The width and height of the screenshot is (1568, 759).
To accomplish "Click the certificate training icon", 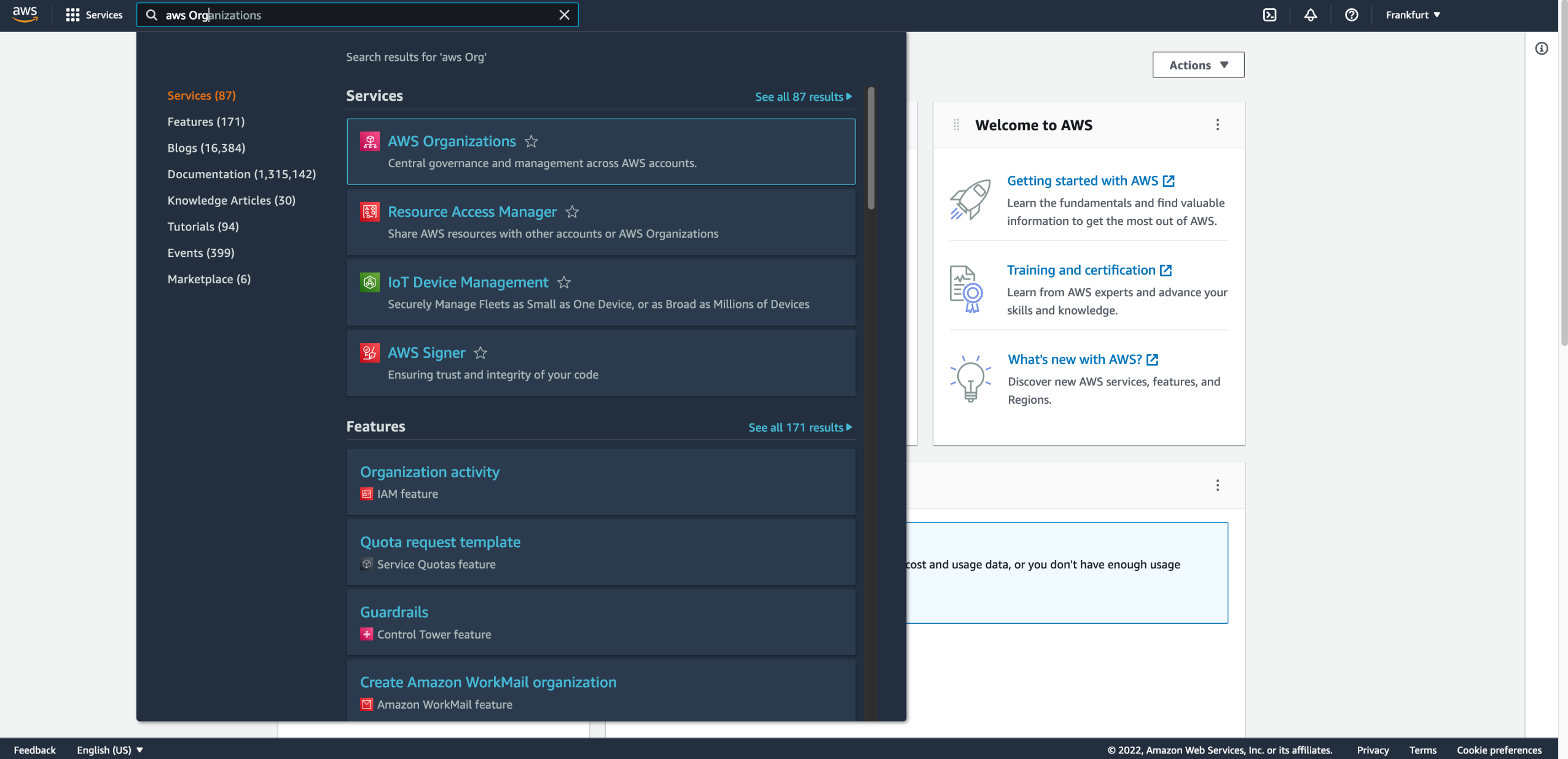I will (966, 289).
